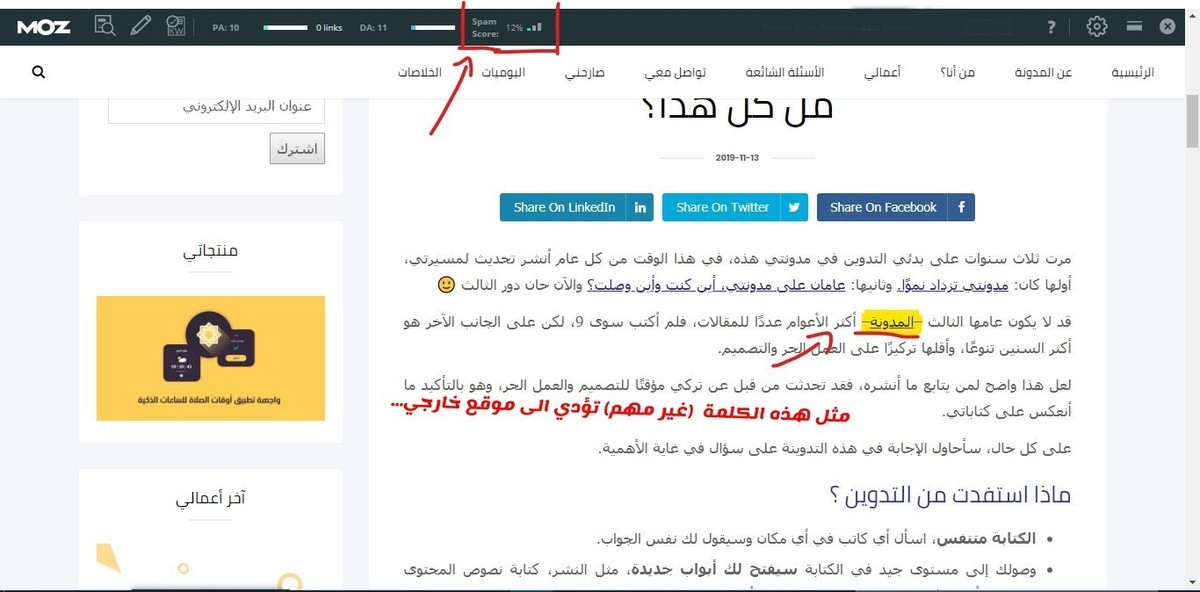
Task: Click the Share On Twitter button
Action: pos(735,207)
